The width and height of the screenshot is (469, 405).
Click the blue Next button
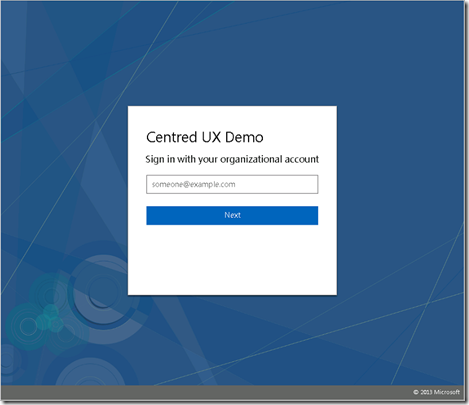pyautogui.click(x=232, y=215)
